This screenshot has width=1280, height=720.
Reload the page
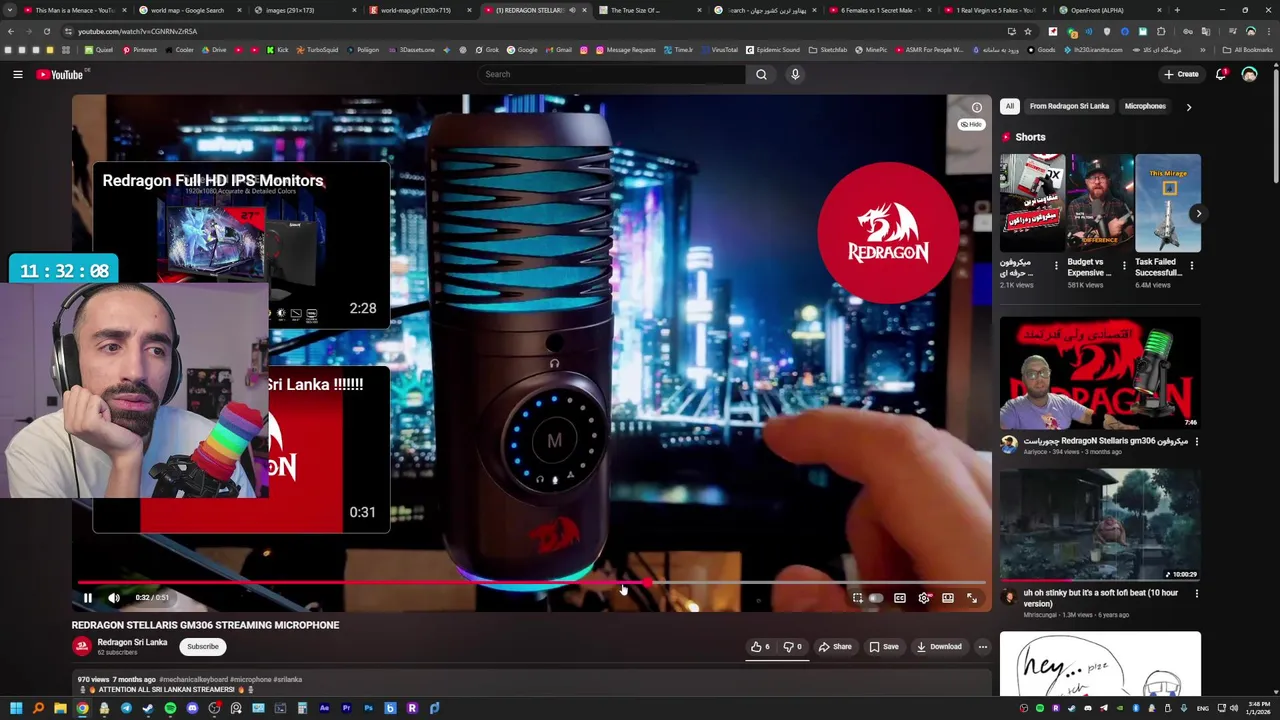point(46,31)
